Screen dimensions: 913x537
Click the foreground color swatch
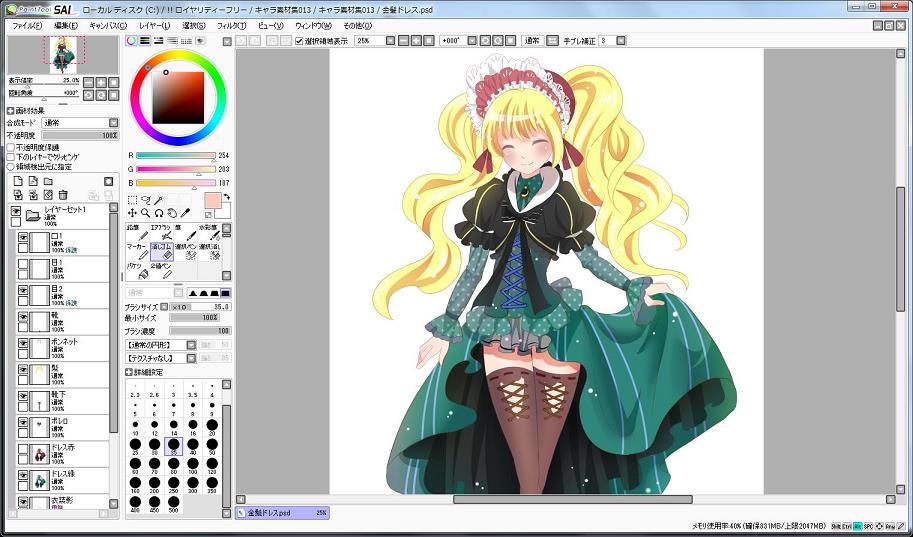coord(212,201)
